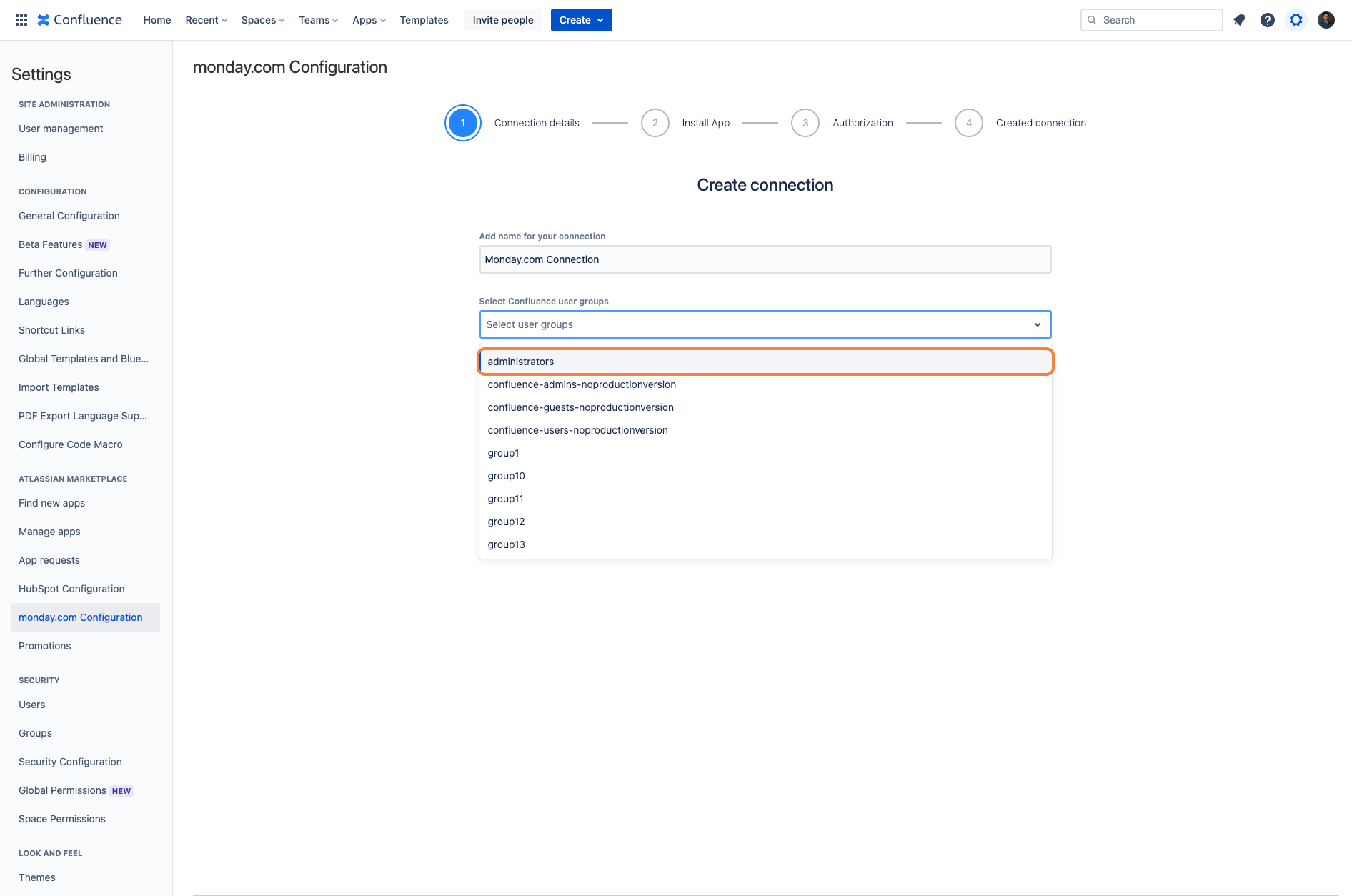The height and width of the screenshot is (896, 1352).
Task: Select group10 from the list
Action: 765,476
